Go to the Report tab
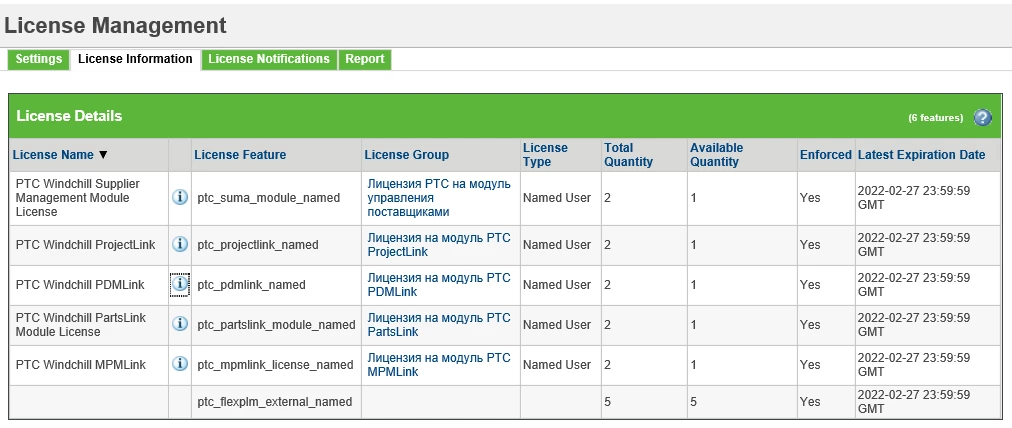1012x428 pixels. [365, 59]
